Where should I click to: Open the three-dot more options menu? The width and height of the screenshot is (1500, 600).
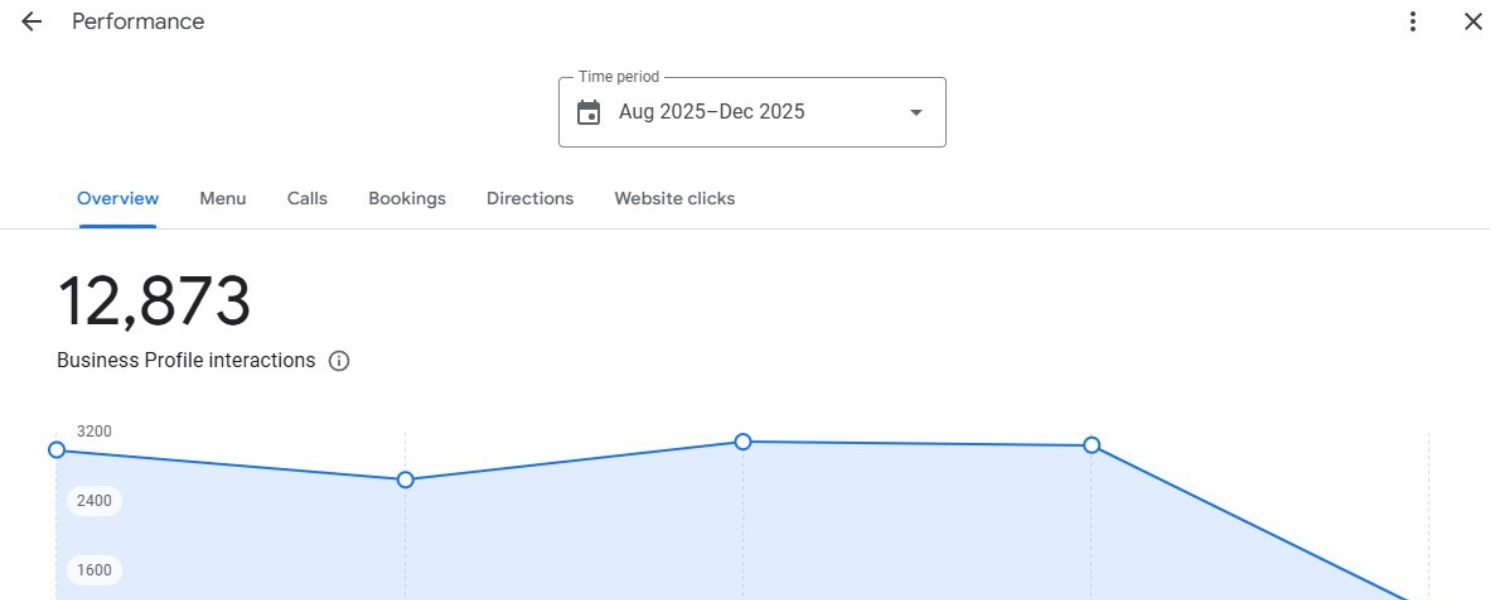[1412, 22]
